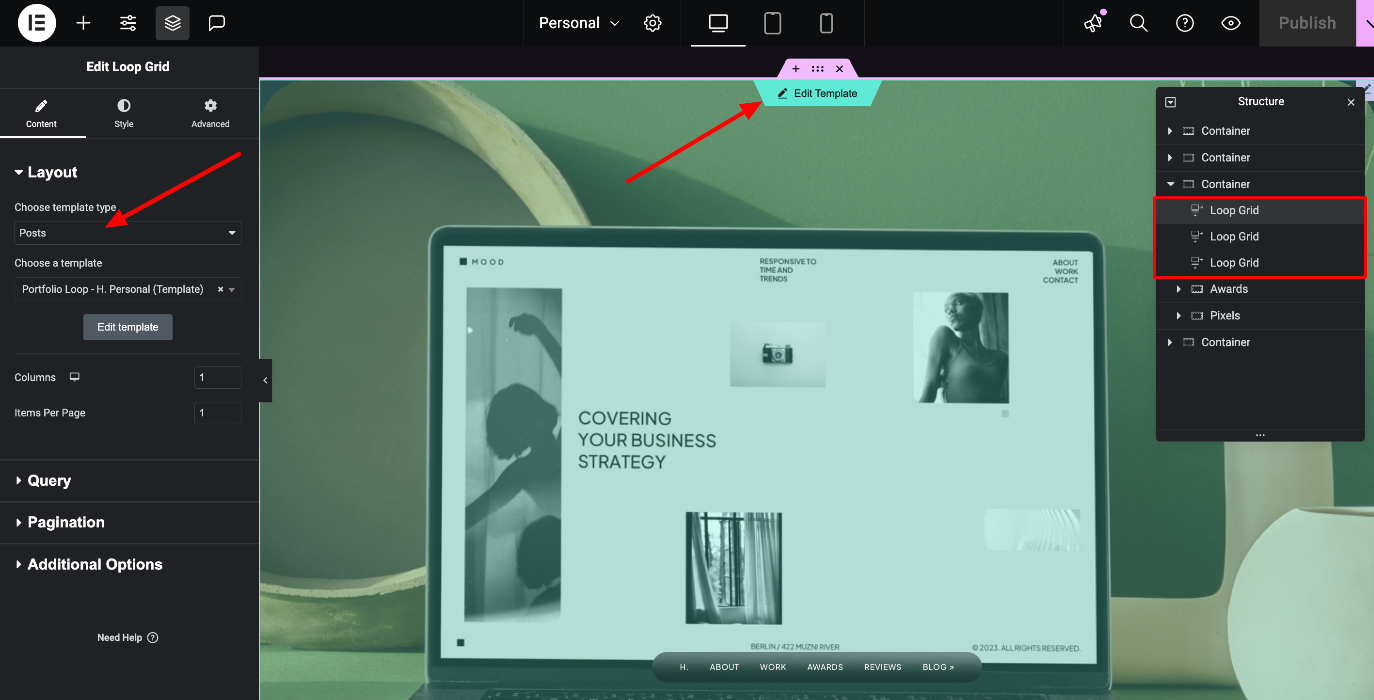Collapse all in Structure panel icon

1171,102
